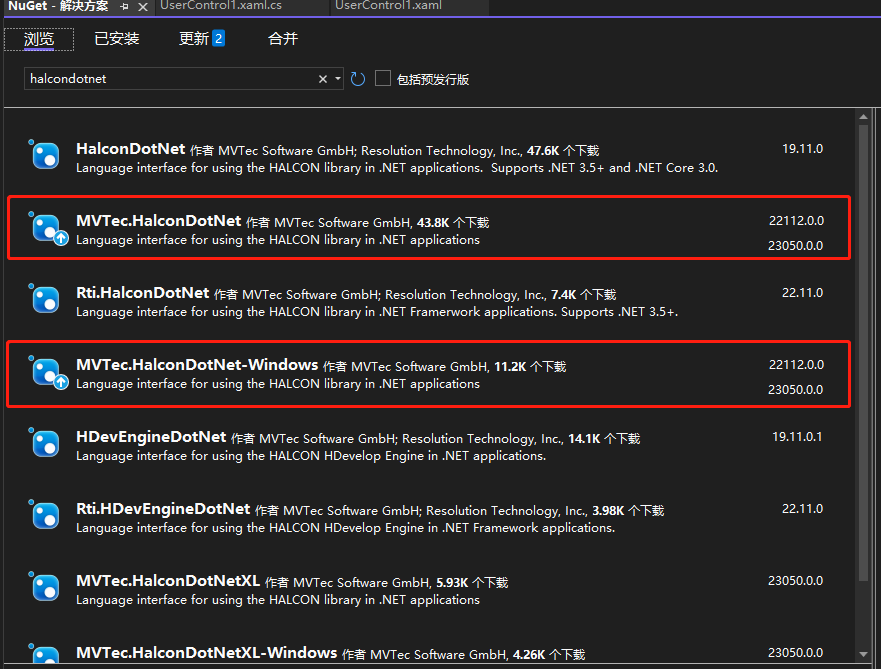The height and width of the screenshot is (669, 881).
Task: Close the NuGet solution tab
Action: coord(143,7)
